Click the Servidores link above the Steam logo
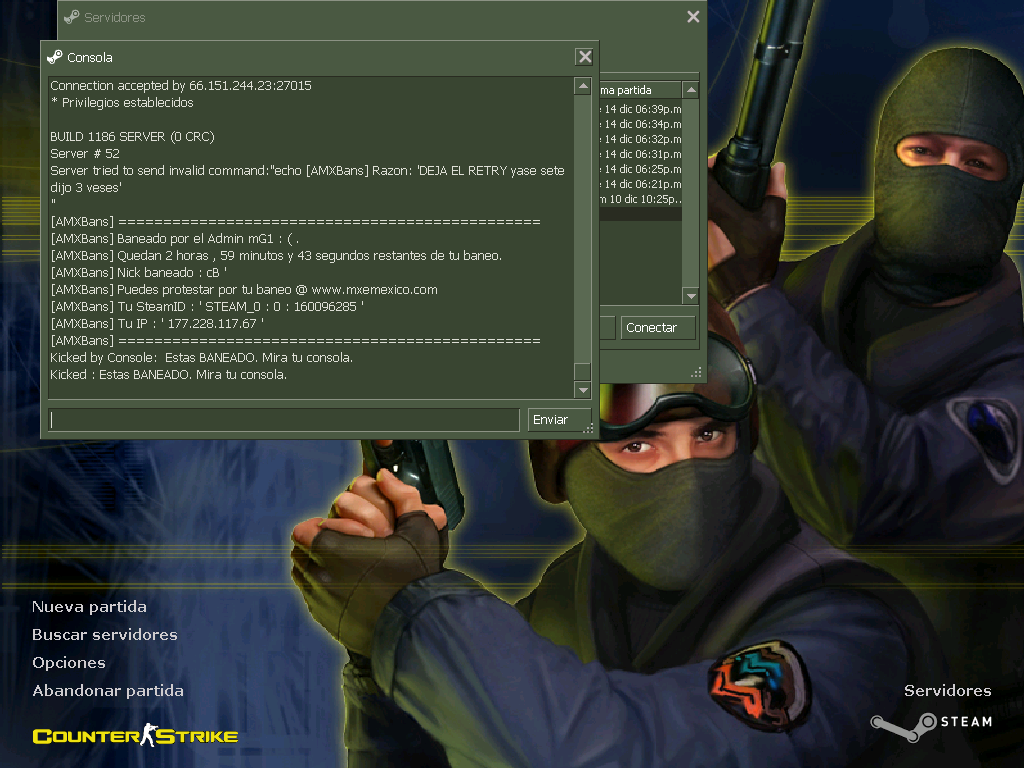Image resolution: width=1024 pixels, height=768 pixels. click(x=948, y=691)
